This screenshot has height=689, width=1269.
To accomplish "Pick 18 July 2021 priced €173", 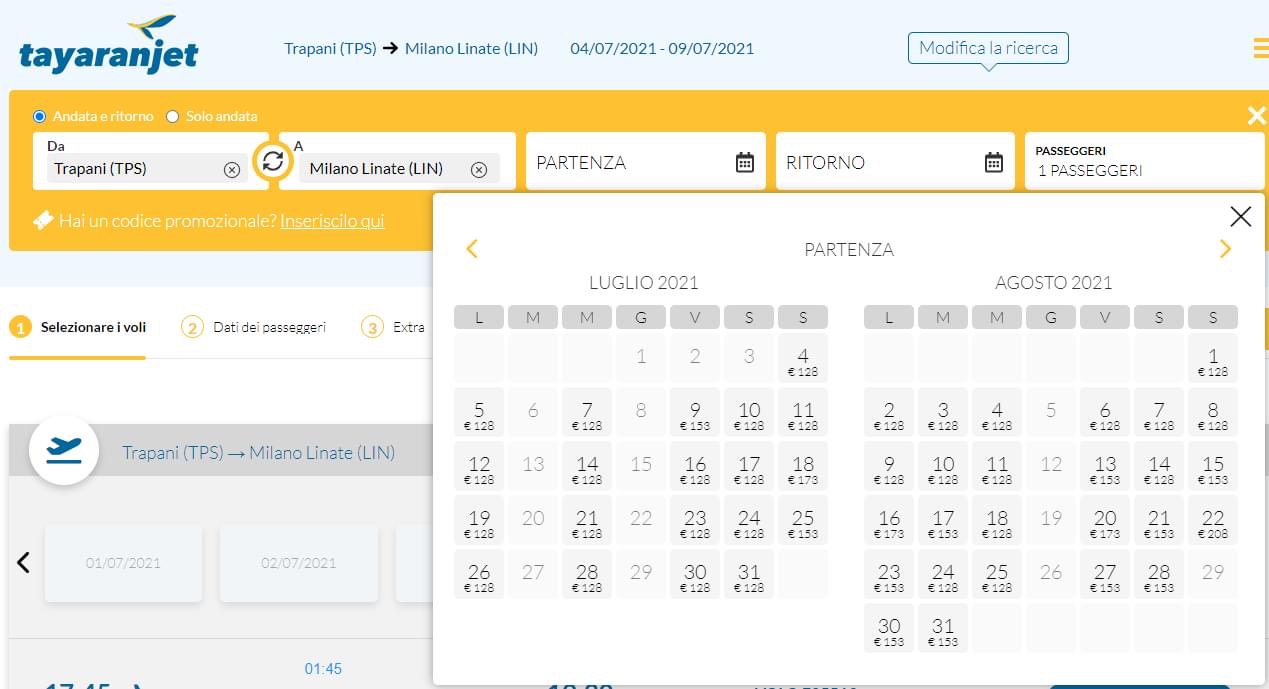I will tap(803, 469).
